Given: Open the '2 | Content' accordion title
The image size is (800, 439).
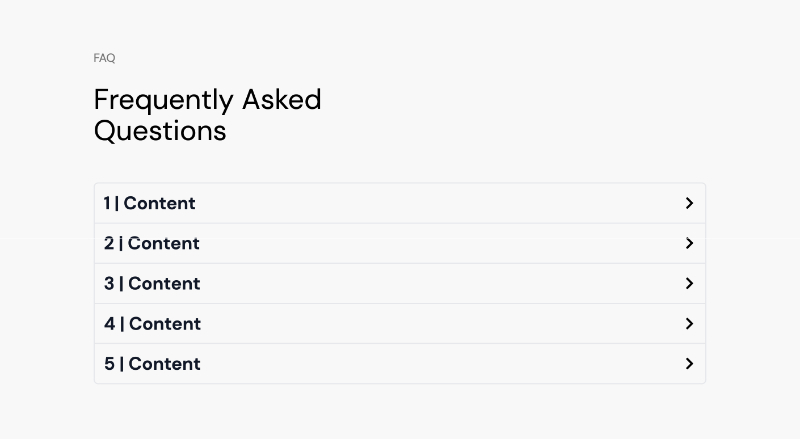Looking at the screenshot, I should 152,243.
